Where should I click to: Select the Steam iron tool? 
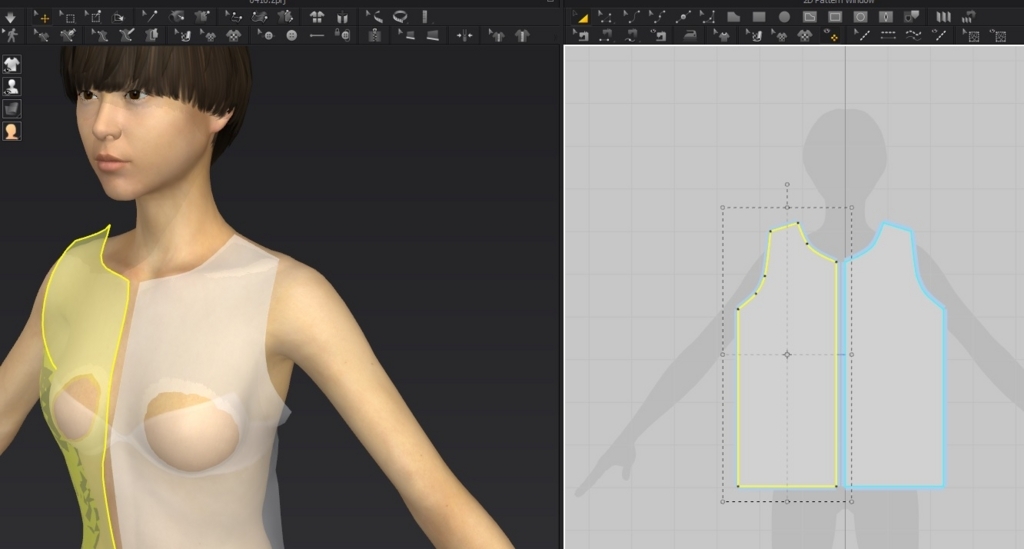coord(690,35)
